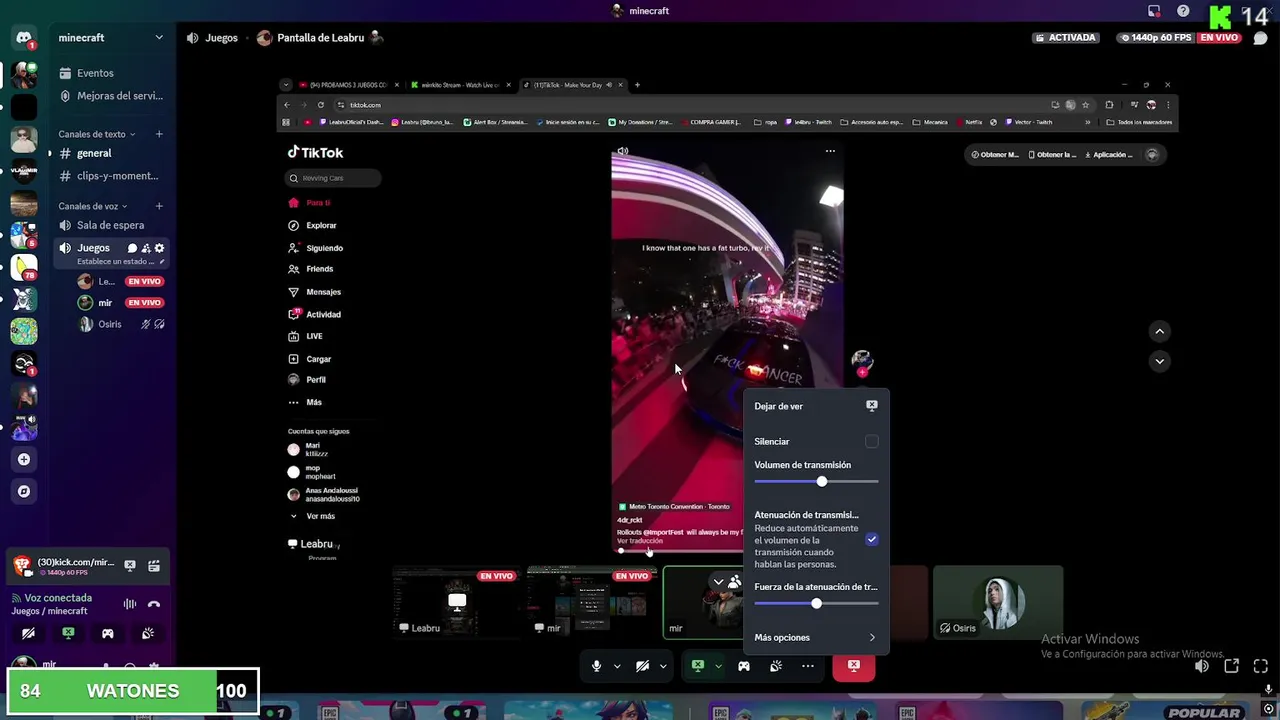Open the clips-y-moment text channel
The height and width of the screenshot is (720, 1280).
(x=112, y=176)
